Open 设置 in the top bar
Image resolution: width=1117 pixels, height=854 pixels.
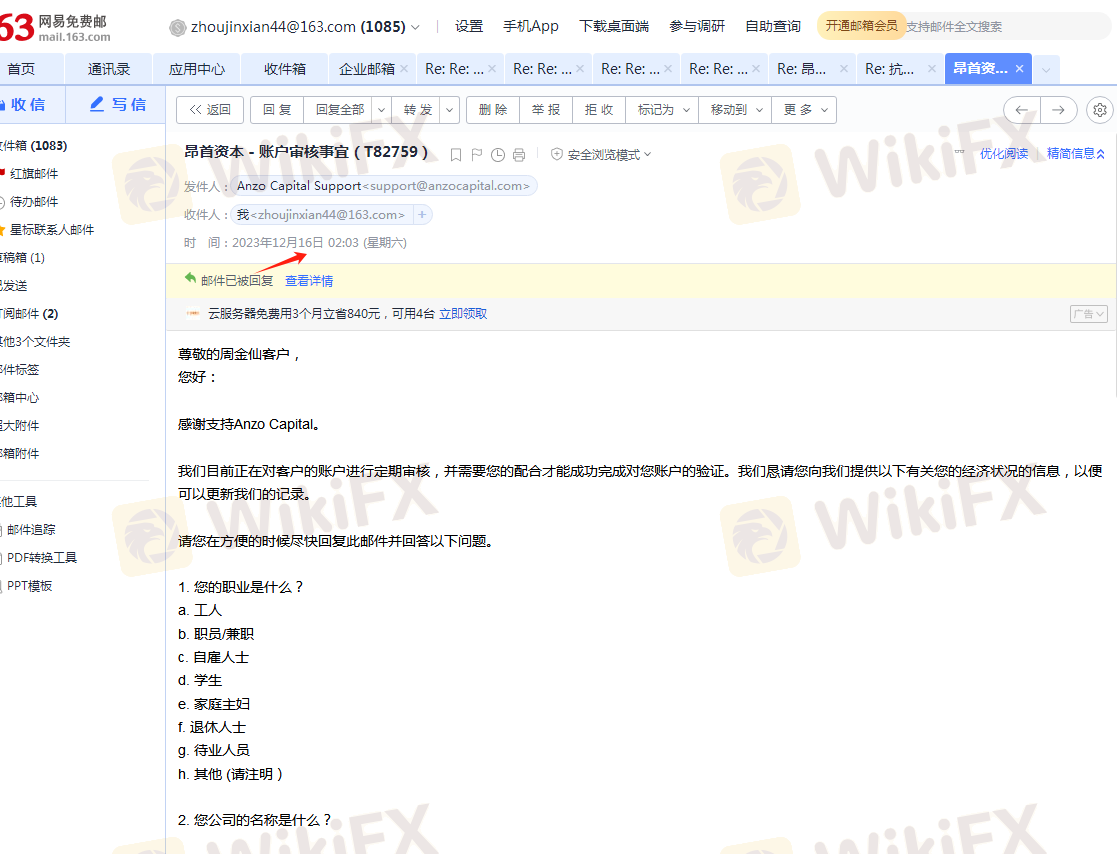pyautogui.click(x=469, y=26)
